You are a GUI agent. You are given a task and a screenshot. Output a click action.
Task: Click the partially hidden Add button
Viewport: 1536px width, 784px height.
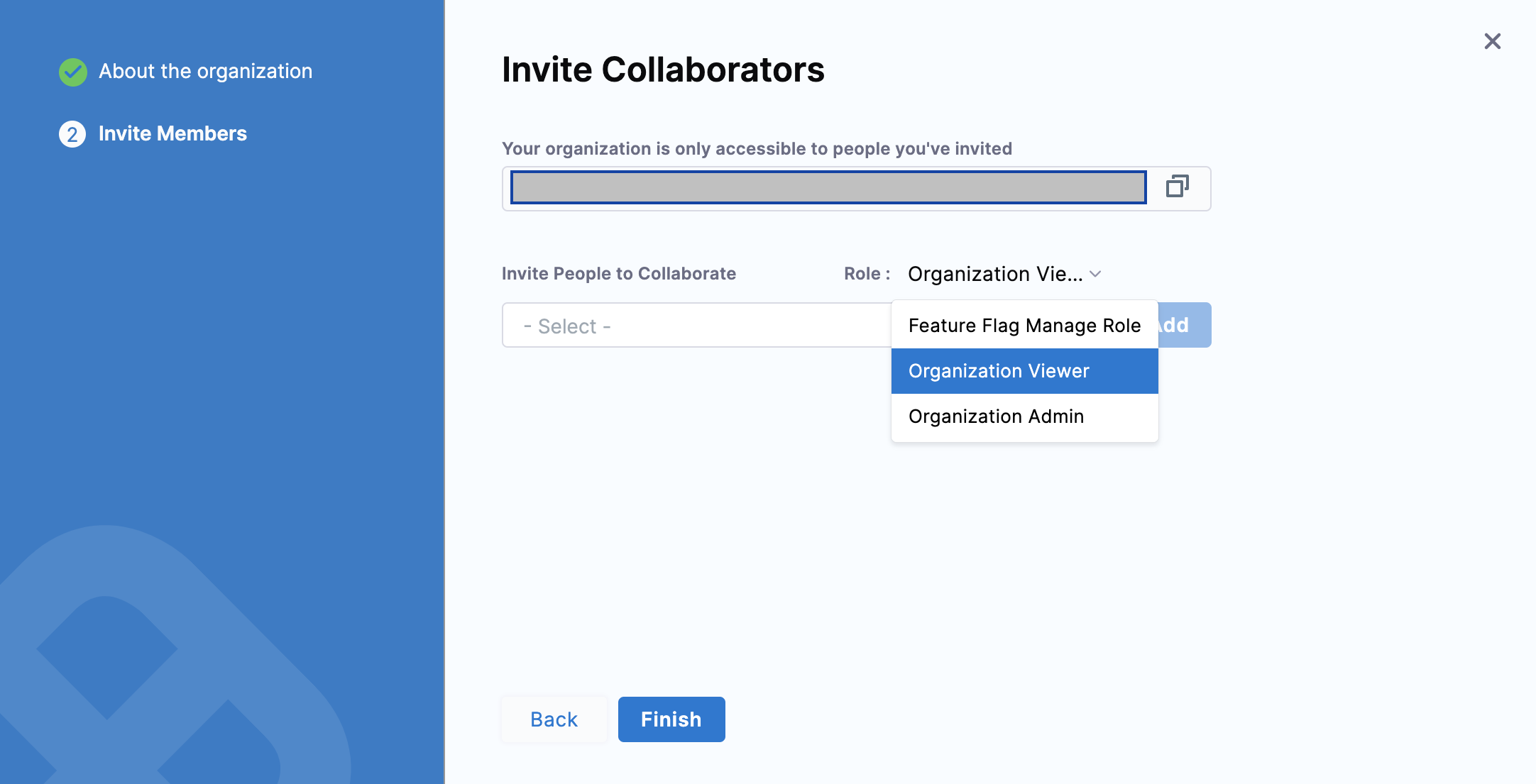click(x=1185, y=325)
